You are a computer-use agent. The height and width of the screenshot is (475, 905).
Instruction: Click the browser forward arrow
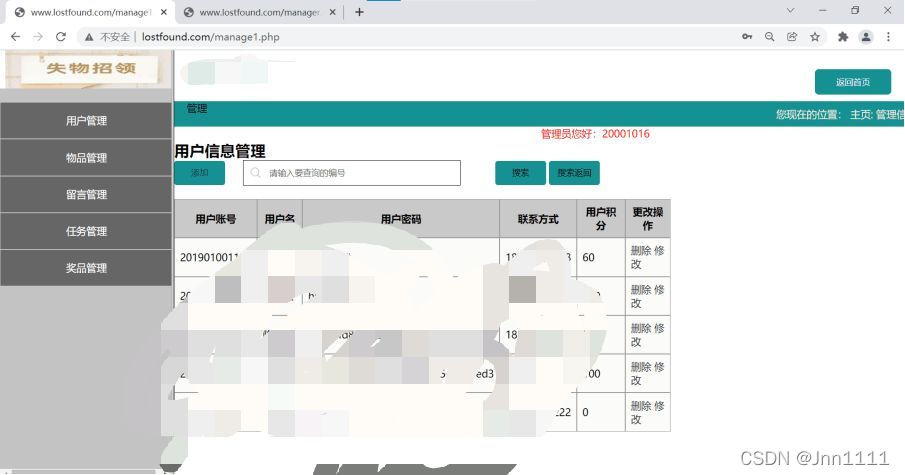[x=38, y=37]
